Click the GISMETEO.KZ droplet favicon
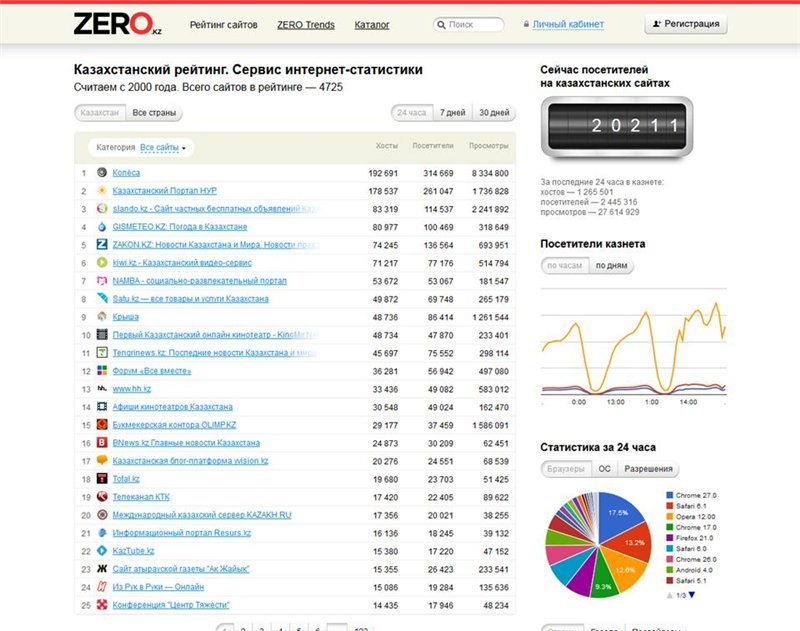 click(102, 226)
